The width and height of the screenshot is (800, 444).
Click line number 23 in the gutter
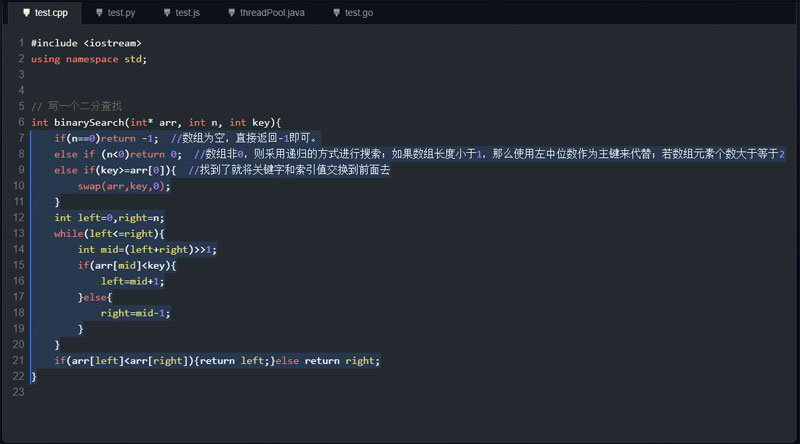(18, 392)
